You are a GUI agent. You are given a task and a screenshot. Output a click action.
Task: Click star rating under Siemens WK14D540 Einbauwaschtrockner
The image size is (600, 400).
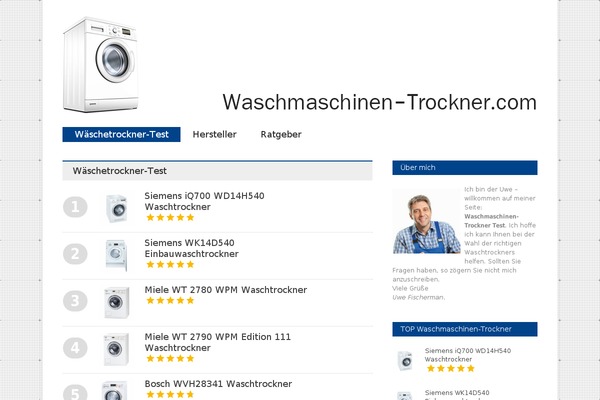(170, 264)
